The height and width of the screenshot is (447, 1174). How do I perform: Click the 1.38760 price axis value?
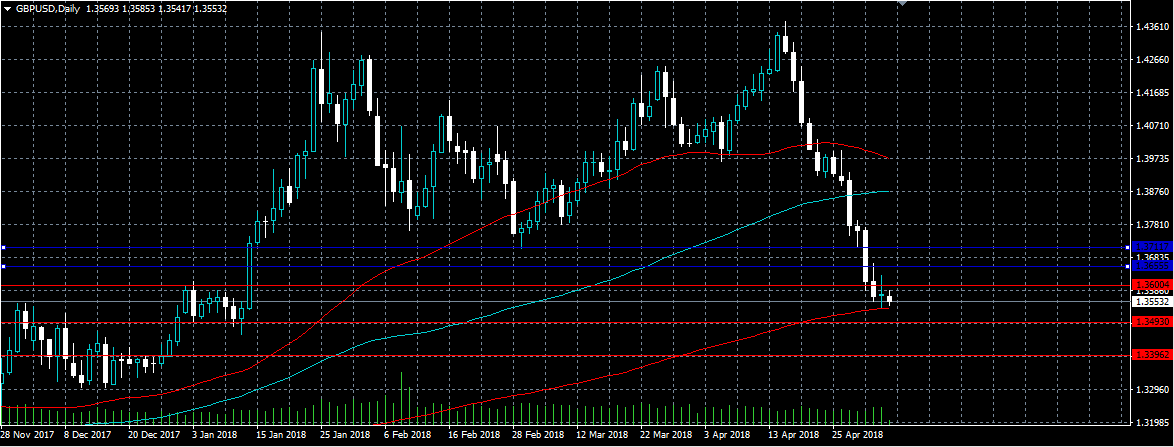click(1151, 192)
